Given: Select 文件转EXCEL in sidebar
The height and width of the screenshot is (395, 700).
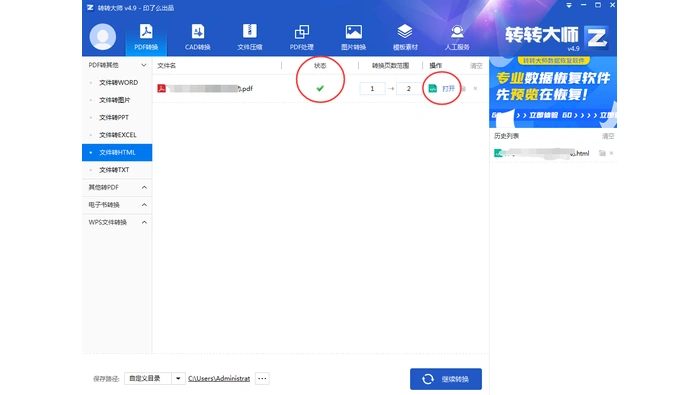Looking at the screenshot, I should coord(117,135).
